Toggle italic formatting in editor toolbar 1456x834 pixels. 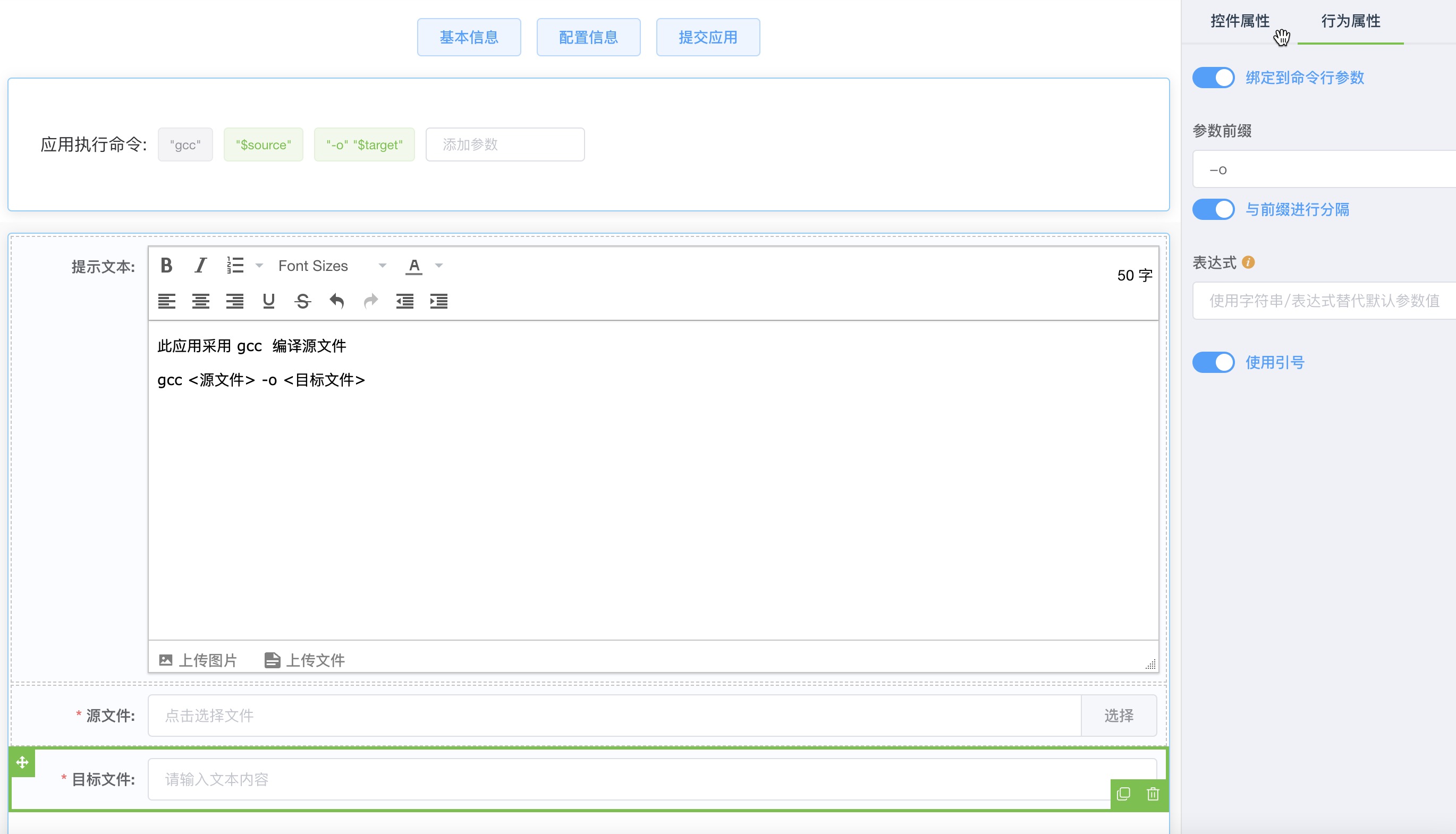pos(200,265)
